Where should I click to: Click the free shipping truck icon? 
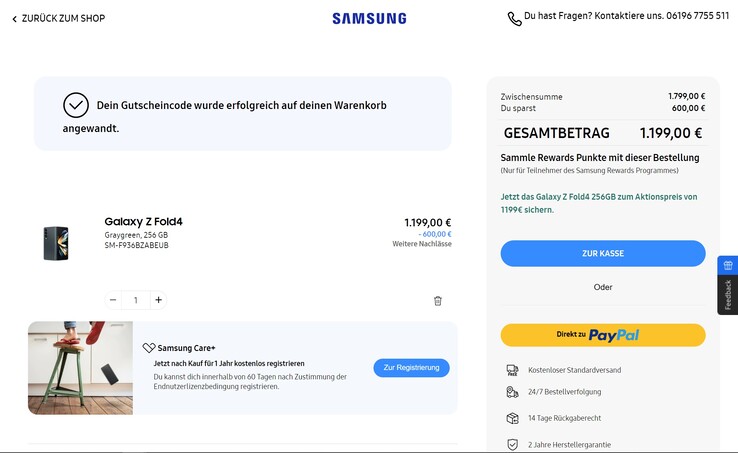pyautogui.click(x=512, y=370)
